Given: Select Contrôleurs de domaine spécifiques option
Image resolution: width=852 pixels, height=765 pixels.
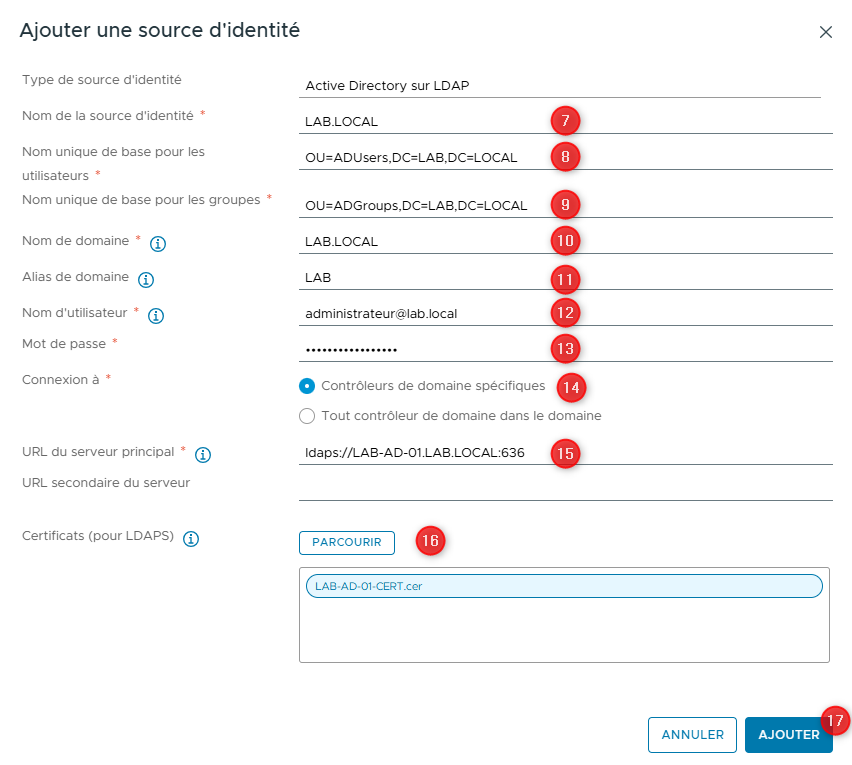Looking at the screenshot, I should [309, 387].
